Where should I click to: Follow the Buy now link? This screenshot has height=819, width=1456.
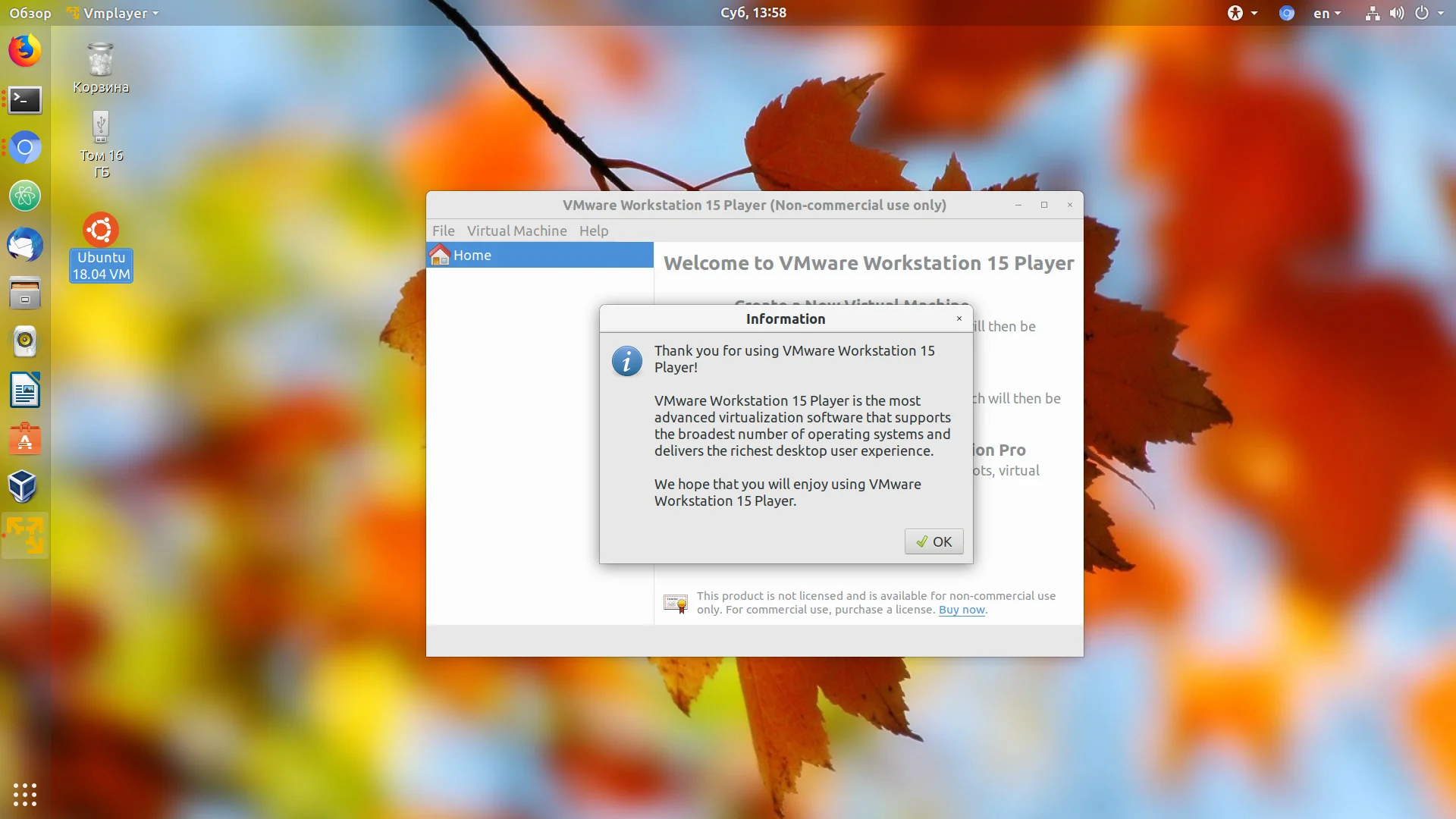coord(962,610)
